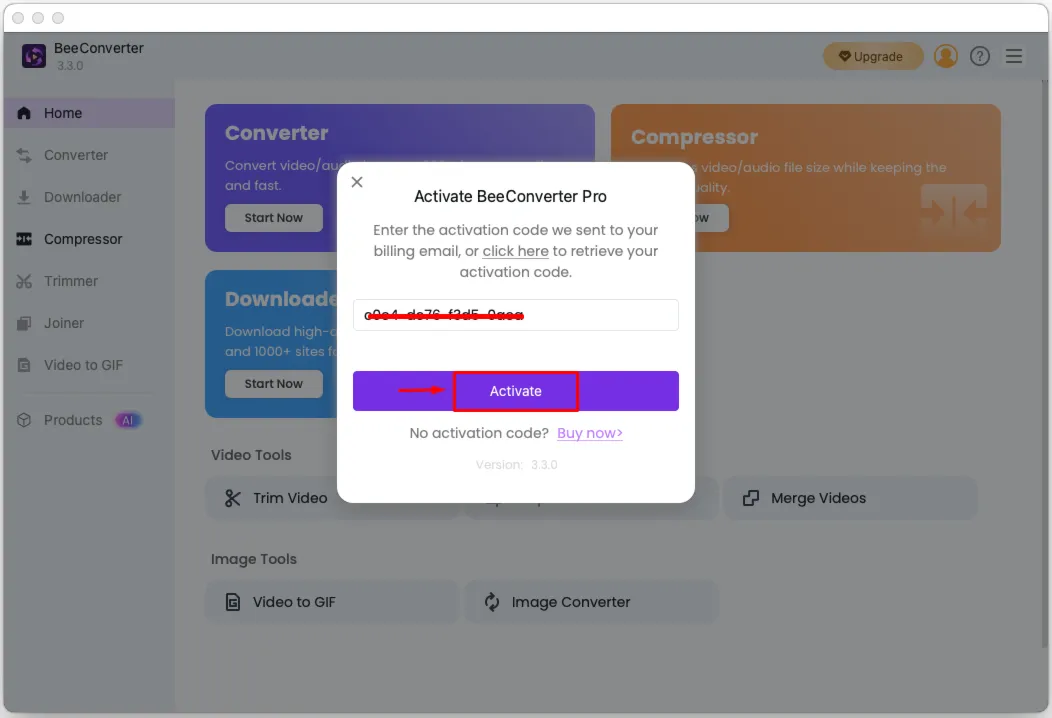Screen dimensions: 1052x718
Task: Click the Converter card title
Action: (276, 133)
